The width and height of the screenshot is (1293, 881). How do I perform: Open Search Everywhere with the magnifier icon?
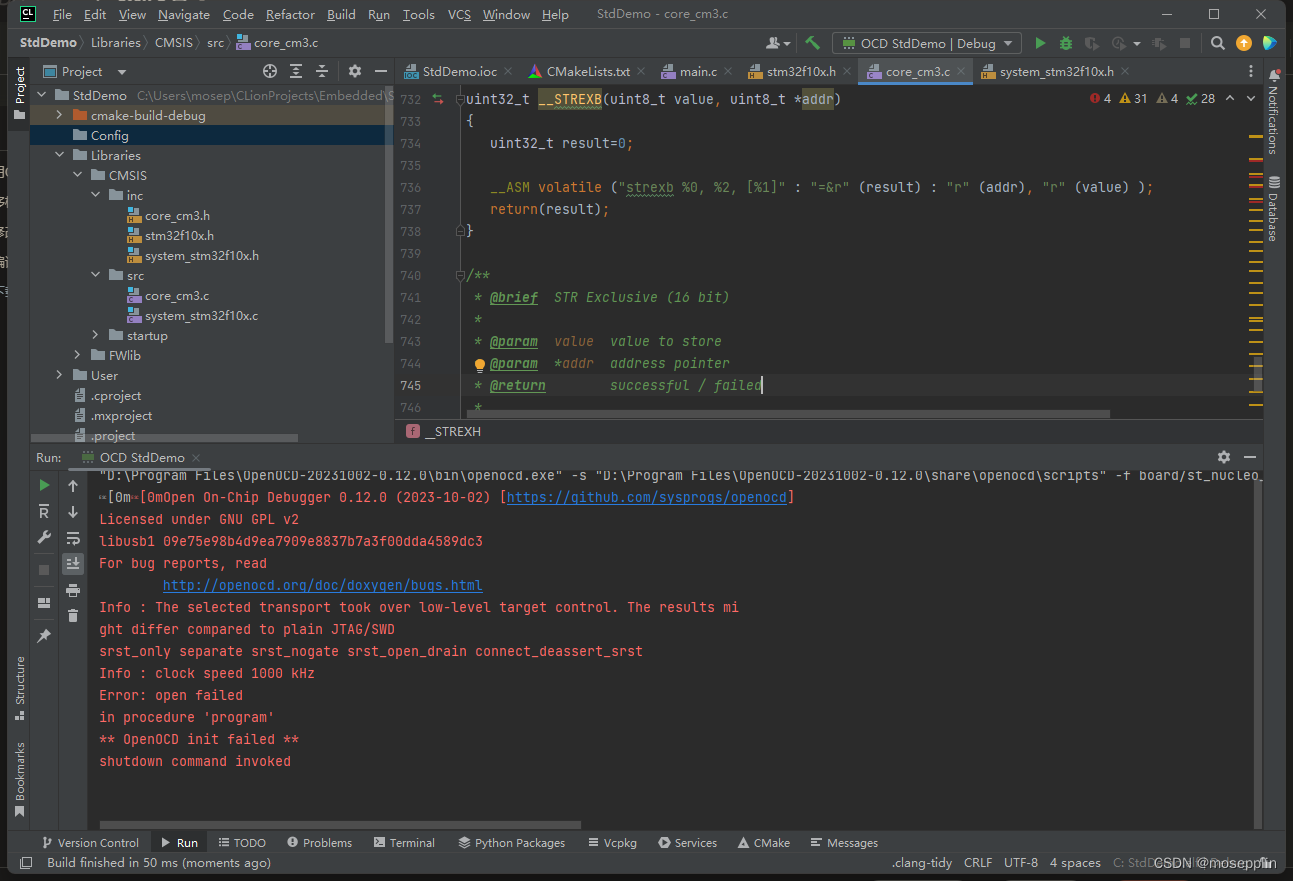[x=1217, y=43]
